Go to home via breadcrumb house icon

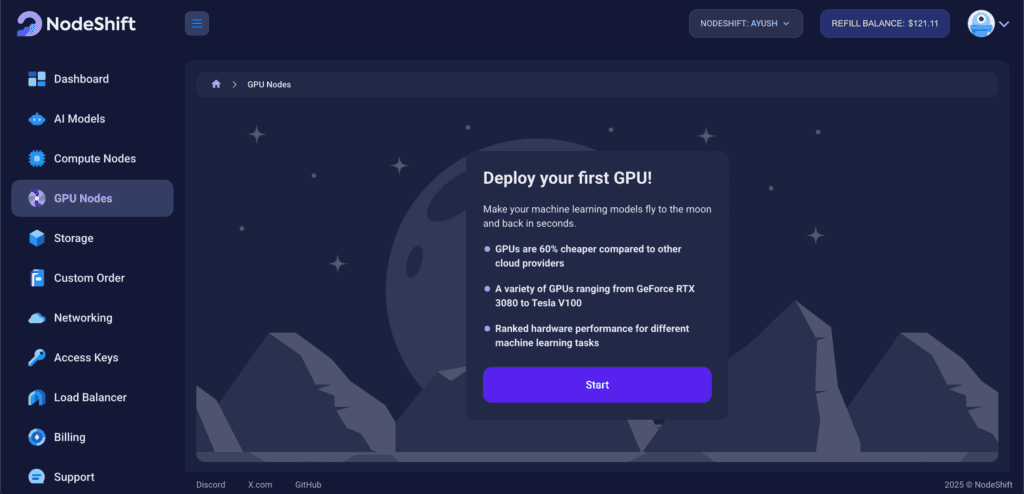(216, 85)
